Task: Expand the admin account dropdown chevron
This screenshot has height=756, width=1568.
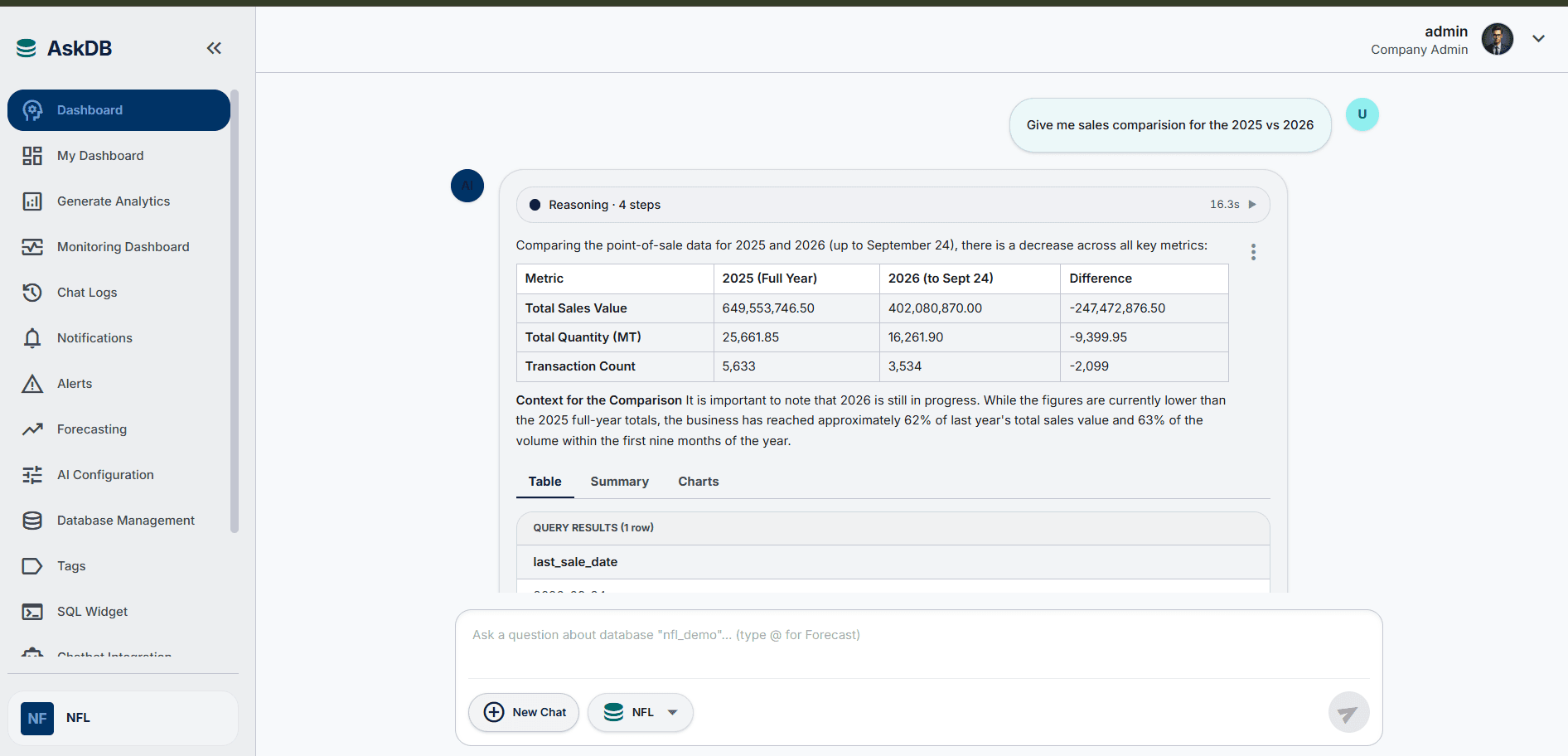Action: [1538, 39]
